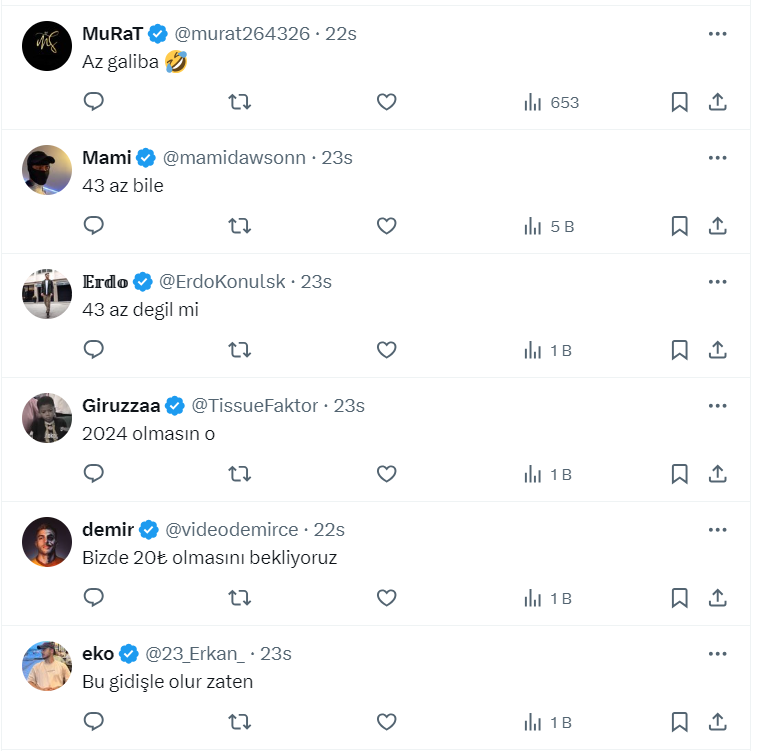Click the Giruzzaa display name
The width and height of the screenshot is (759, 751).
click(121, 406)
